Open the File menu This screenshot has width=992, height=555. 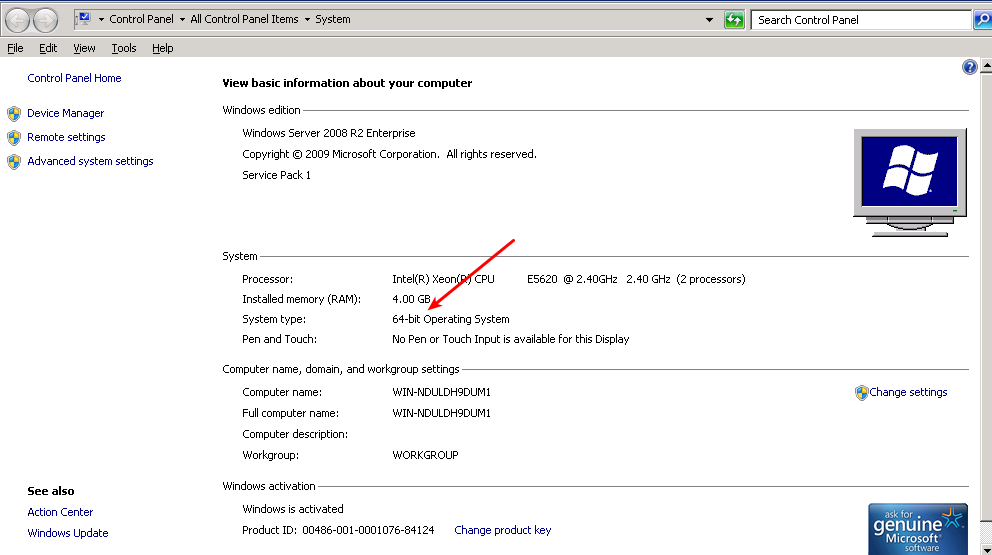tap(15, 48)
